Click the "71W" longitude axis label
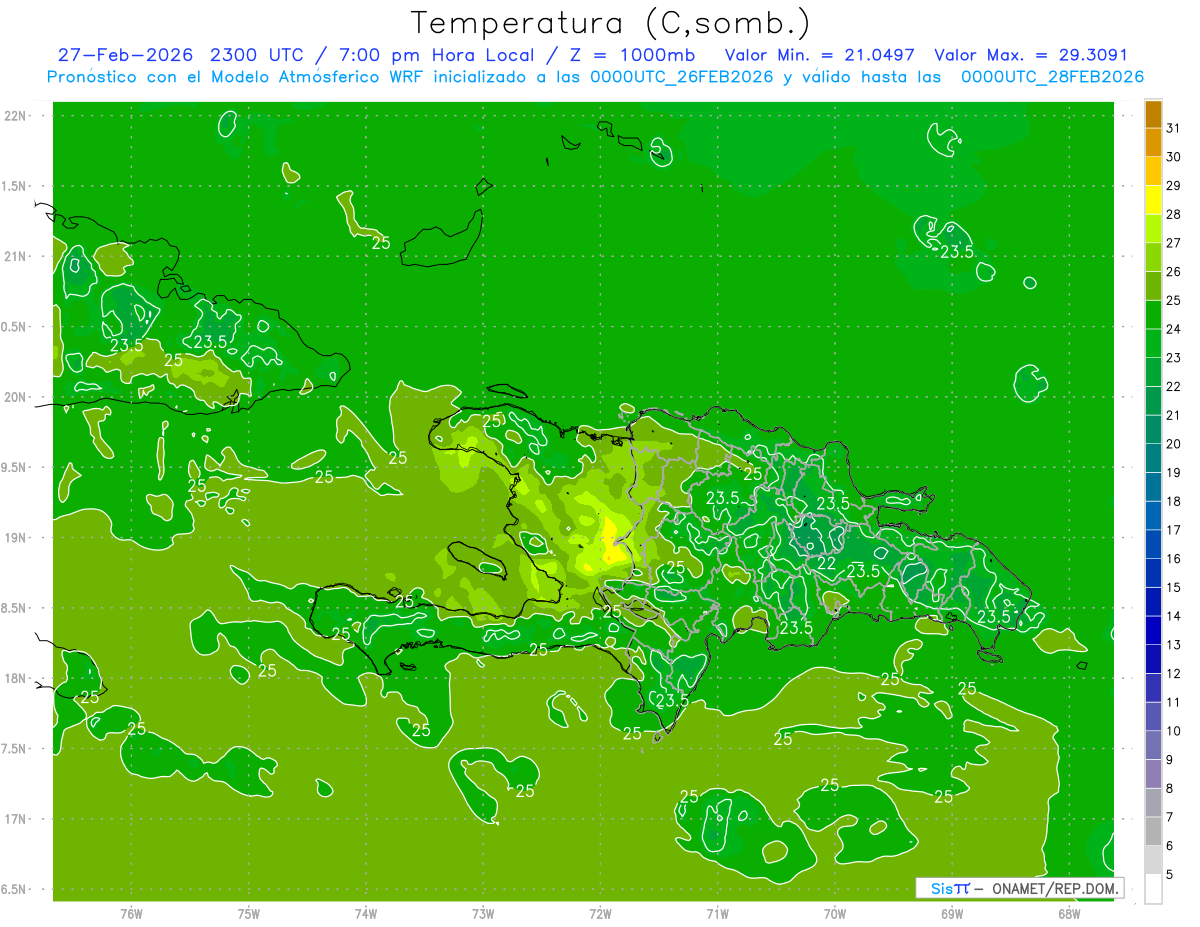This screenshot has height=927, width=1200. click(717, 913)
